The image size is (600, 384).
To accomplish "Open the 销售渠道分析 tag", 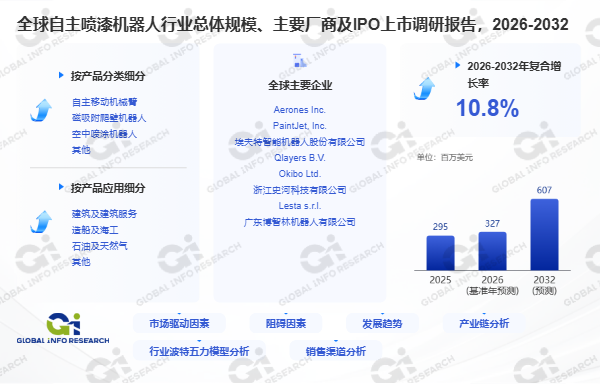I will click(336, 351).
